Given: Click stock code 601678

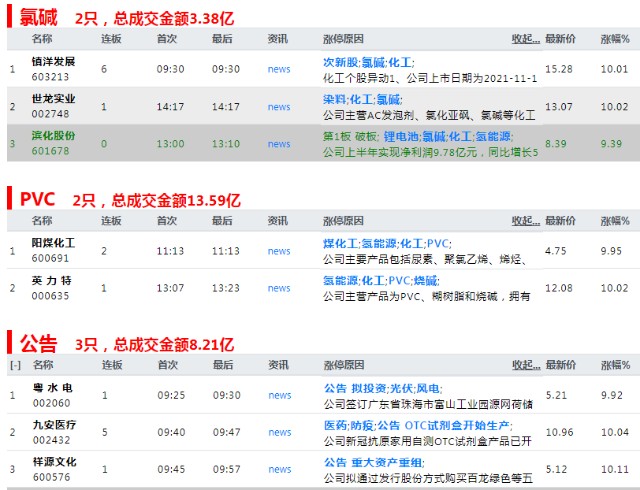Looking at the screenshot, I should 50,151.
